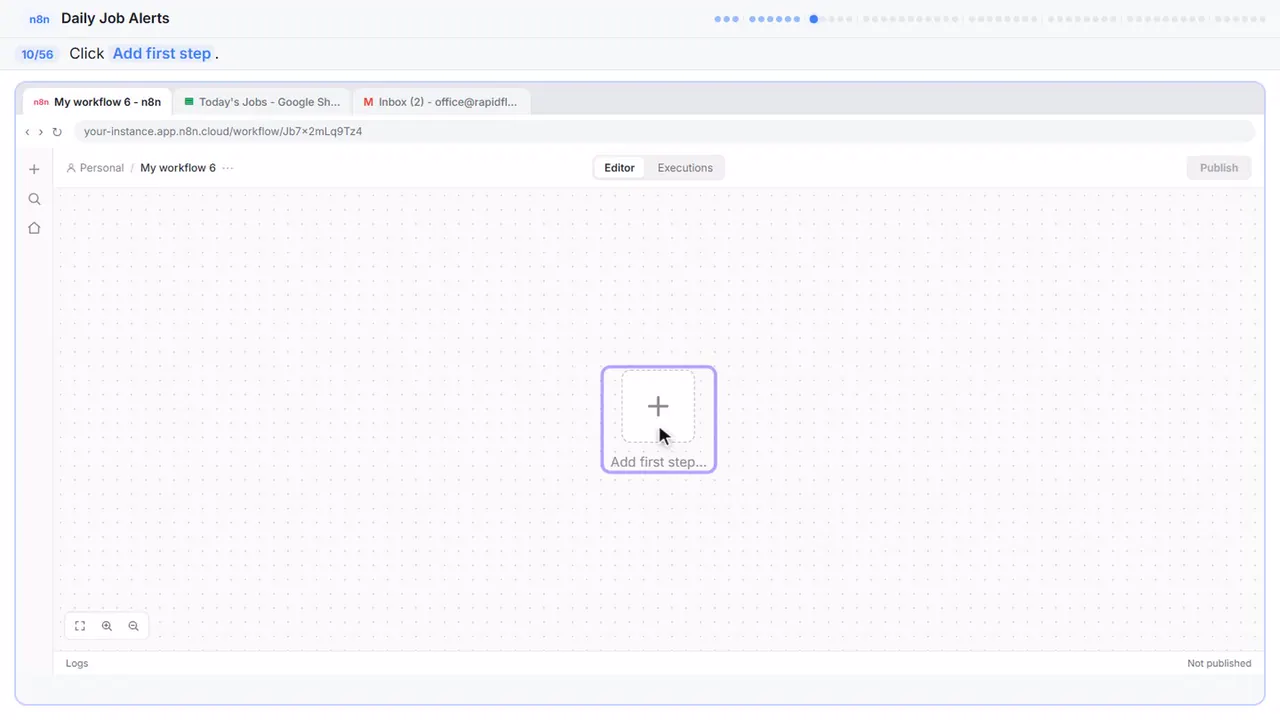Open the plus menu in left sidebar
This screenshot has height=720, width=1280.
coord(34,169)
